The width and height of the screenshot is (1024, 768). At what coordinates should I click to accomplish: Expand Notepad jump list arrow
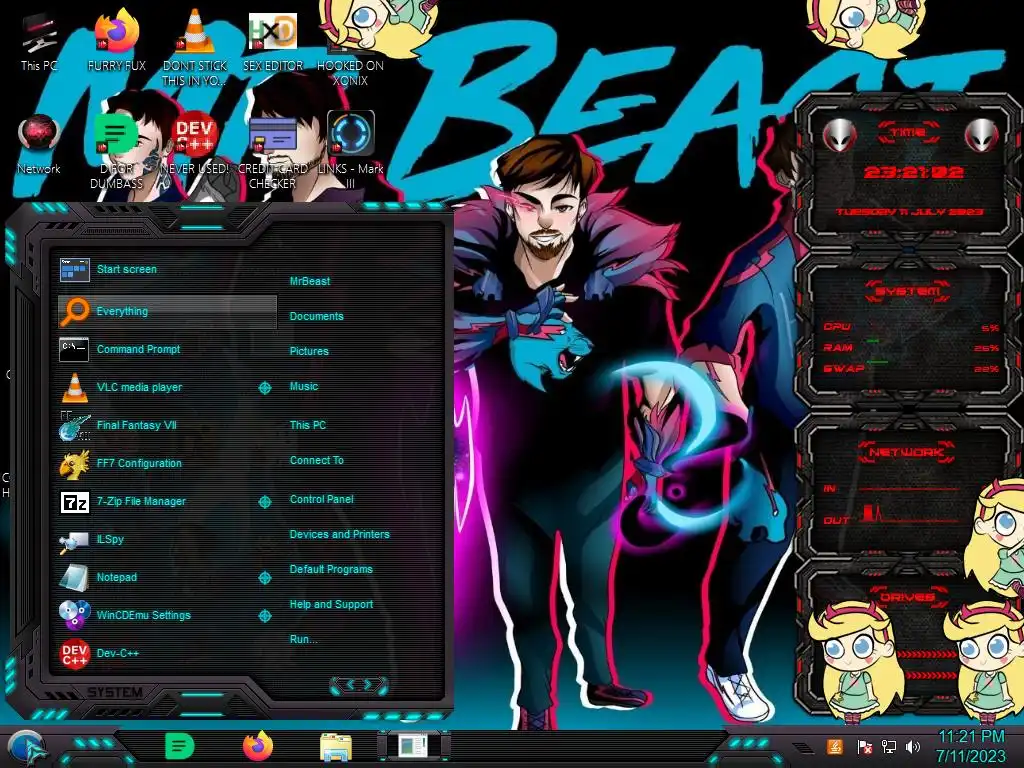click(x=264, y=578)
